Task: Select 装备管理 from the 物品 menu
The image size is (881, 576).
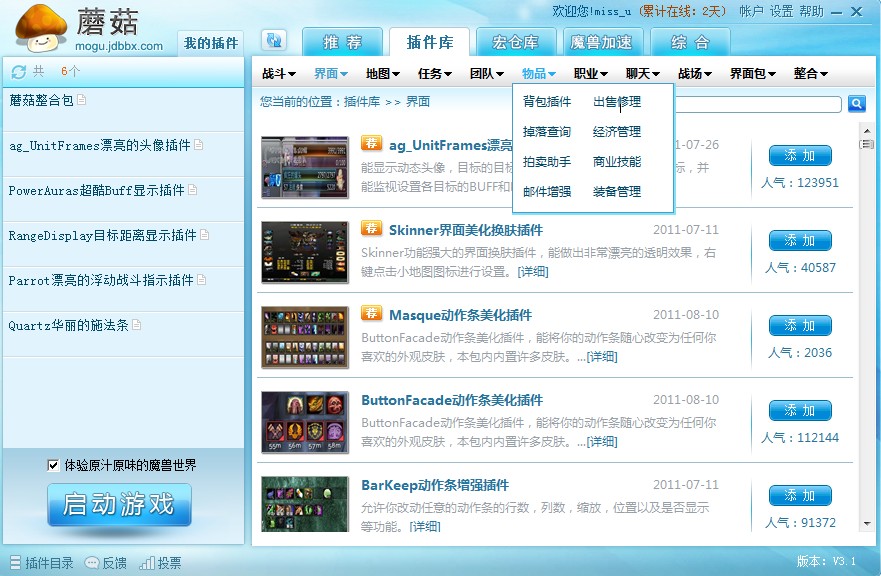Action: tap(617, 192)
